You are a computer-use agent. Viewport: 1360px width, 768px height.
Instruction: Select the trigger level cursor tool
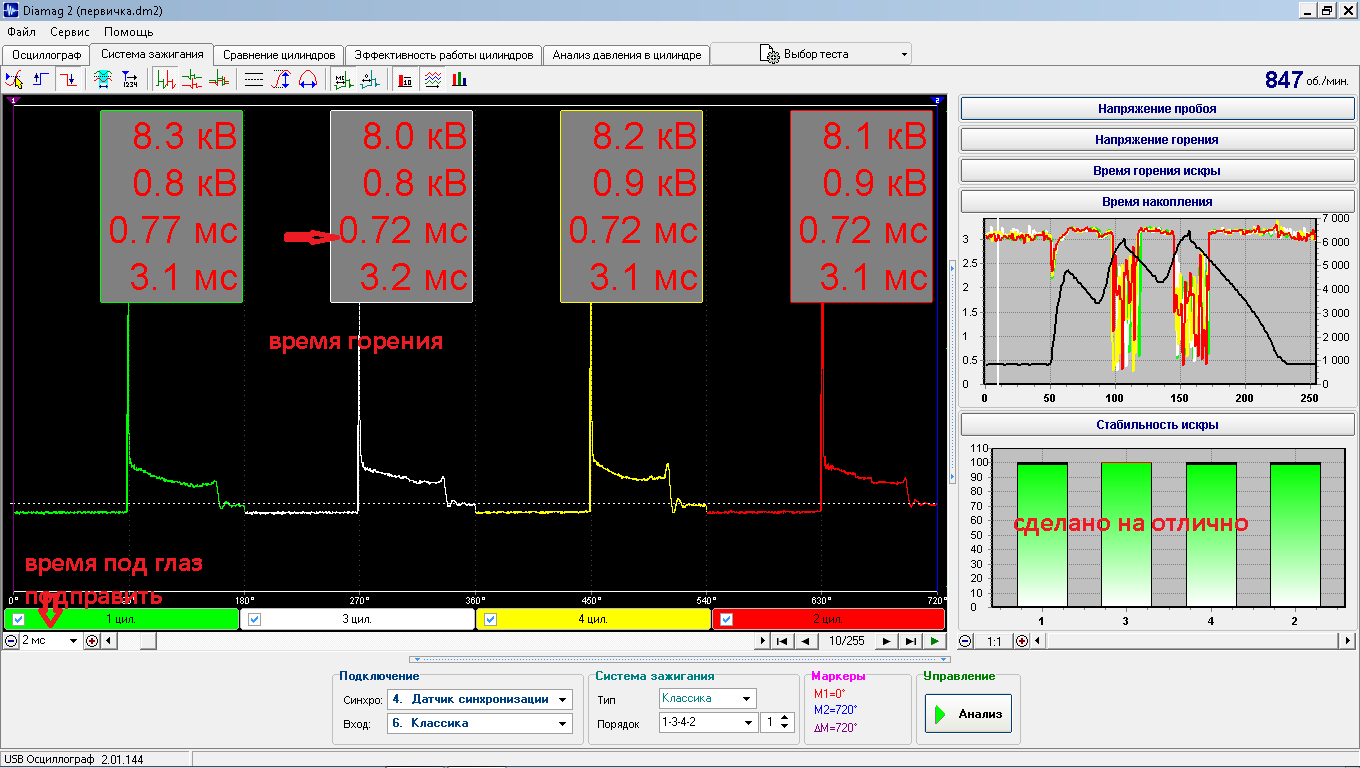(x=14, y=80)
